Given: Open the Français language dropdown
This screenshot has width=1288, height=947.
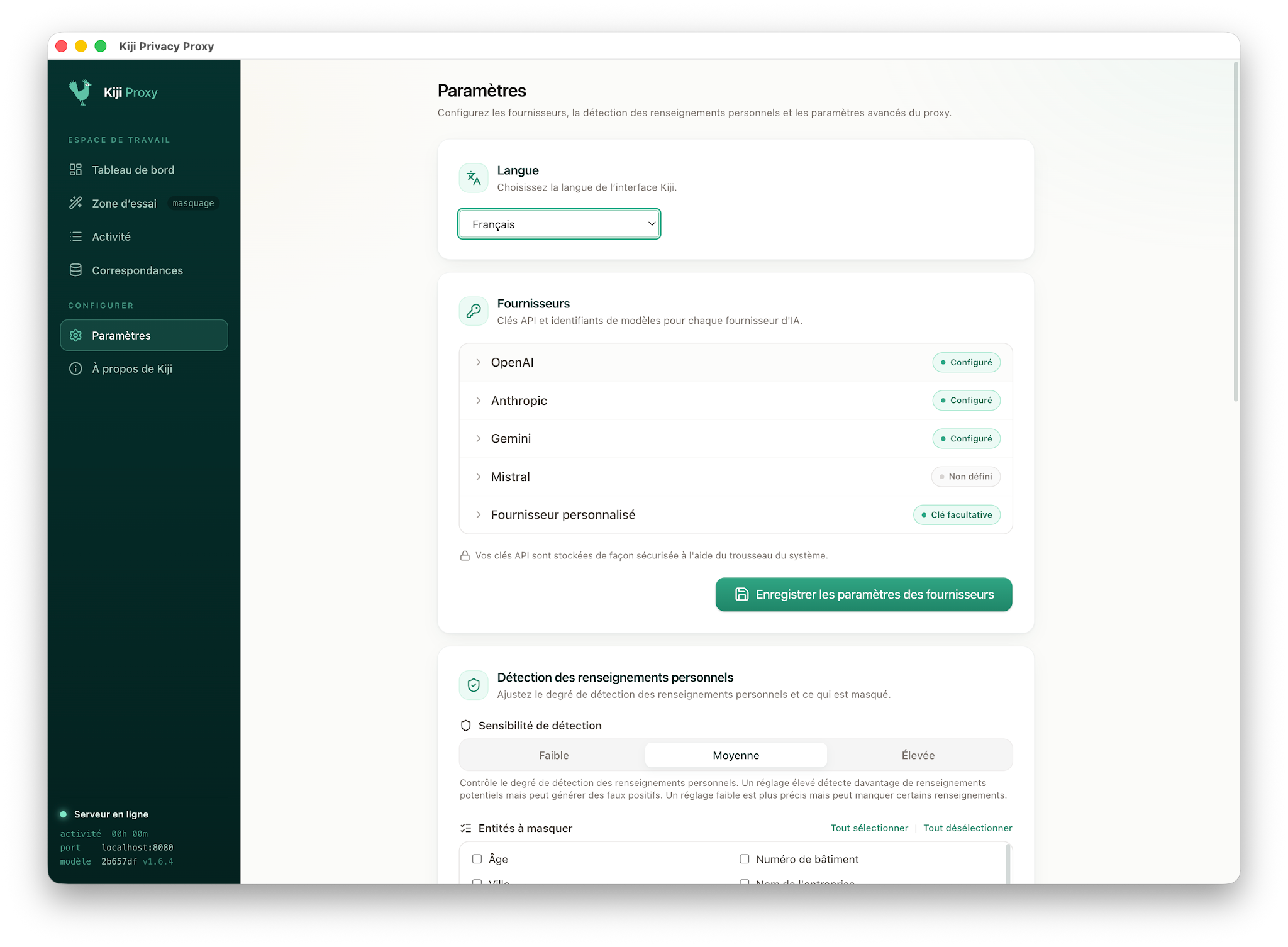Looking at the screenshot, I should tap(559, 224).
